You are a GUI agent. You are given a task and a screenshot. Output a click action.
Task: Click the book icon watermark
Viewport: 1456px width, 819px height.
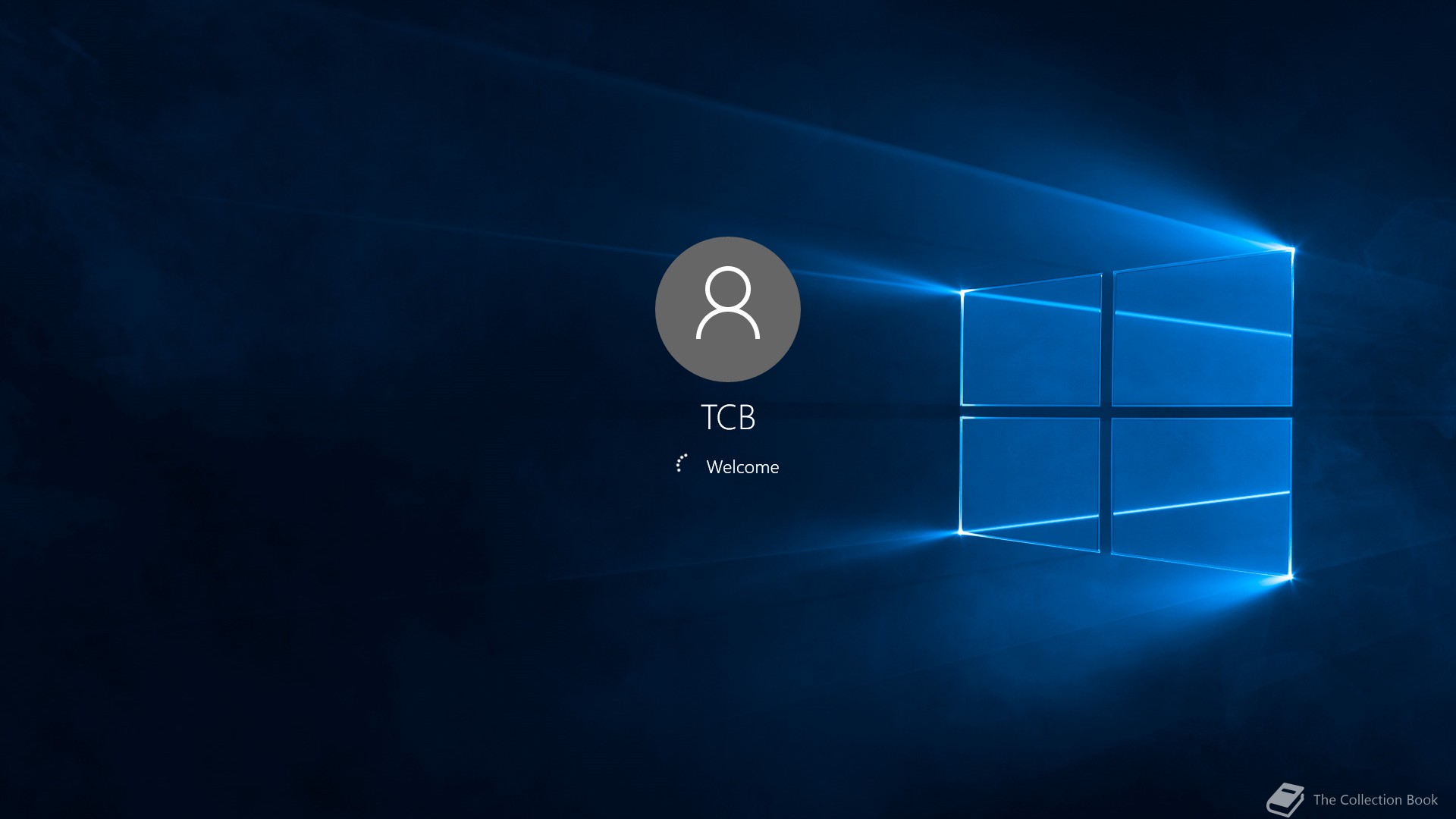[x=1285, y=800]
